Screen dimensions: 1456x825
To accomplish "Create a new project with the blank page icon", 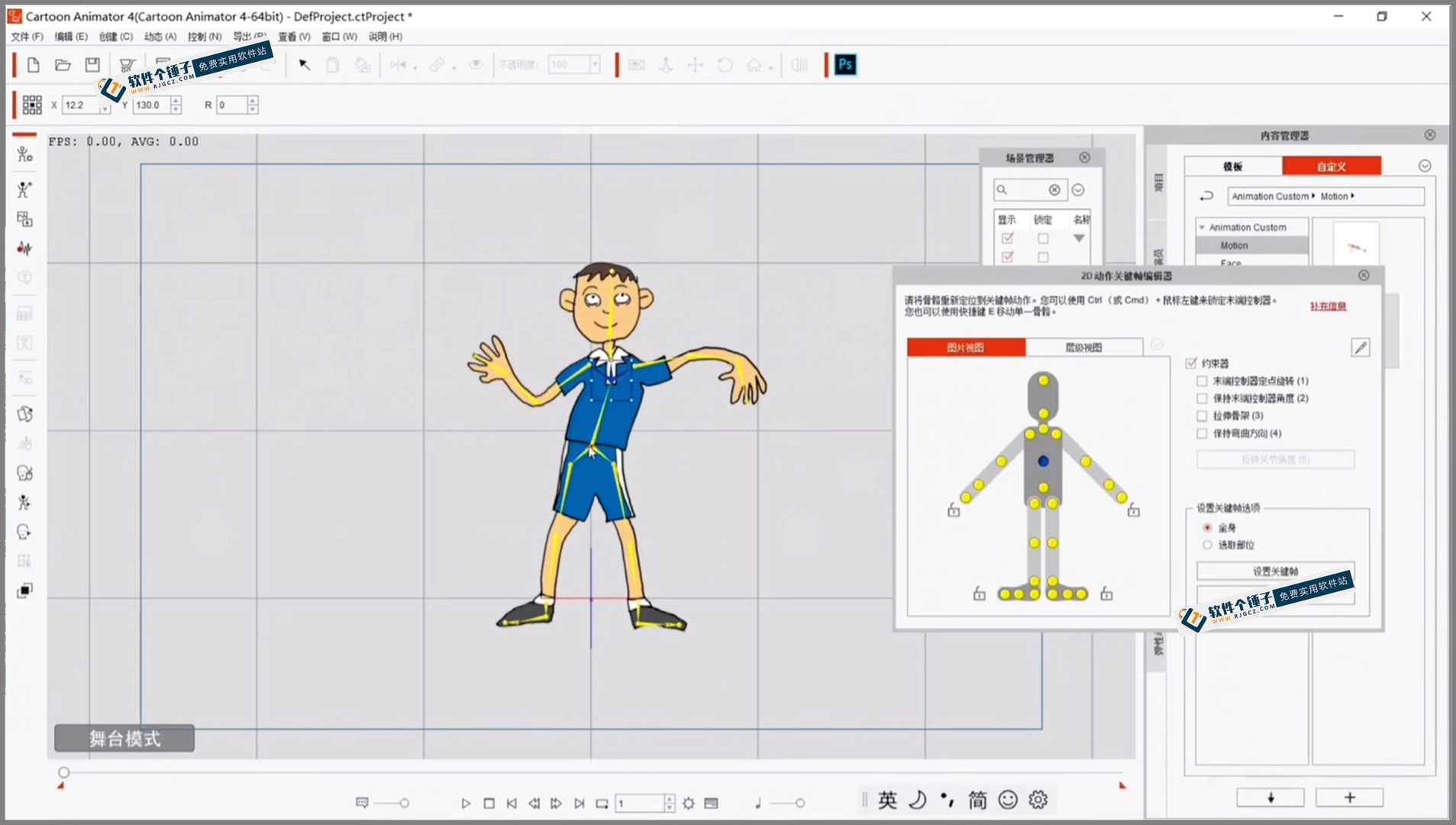I will click(x=33, y=65).
